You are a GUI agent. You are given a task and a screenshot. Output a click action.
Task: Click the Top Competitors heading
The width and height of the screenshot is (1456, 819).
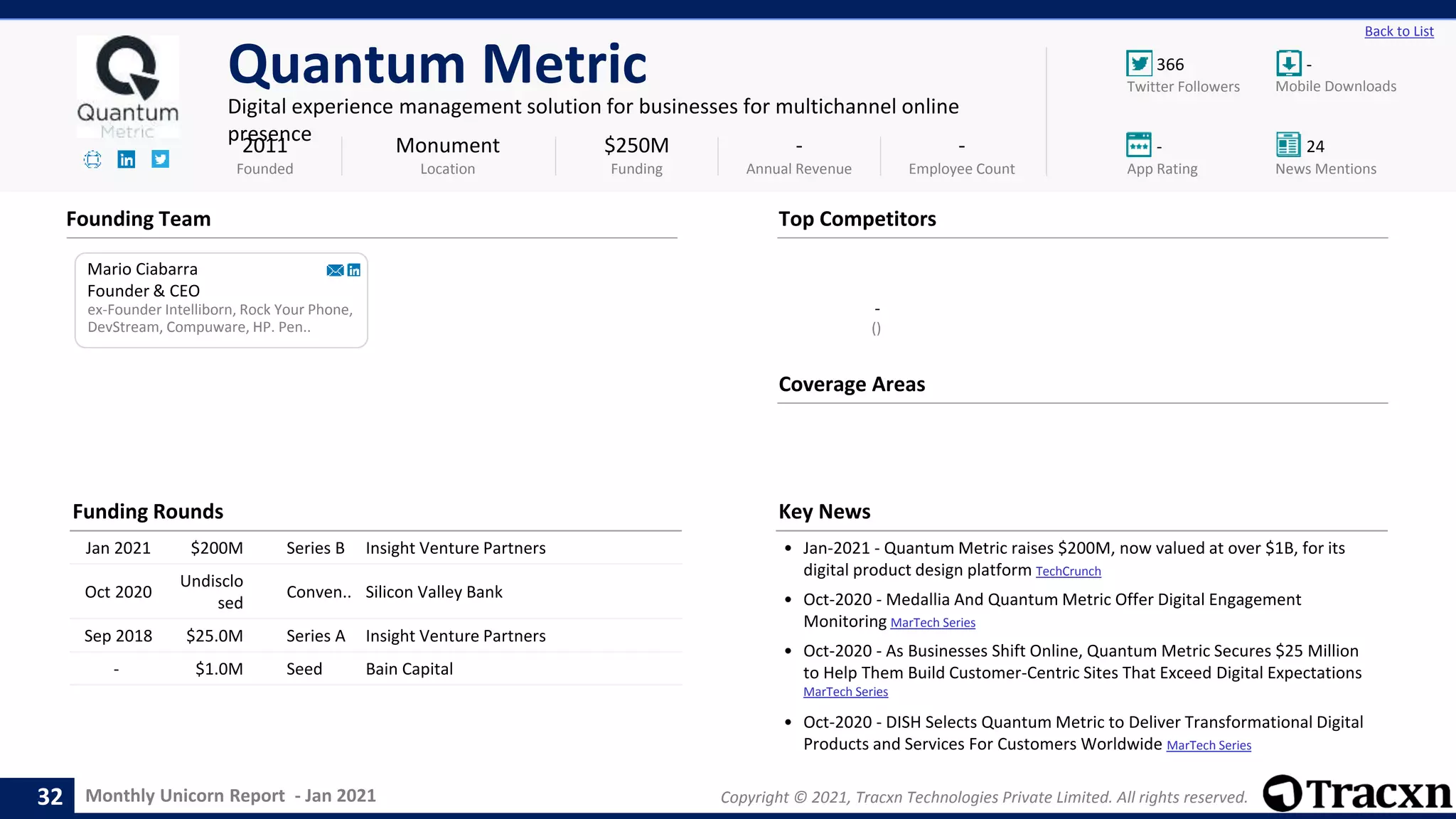pos(857,219)
